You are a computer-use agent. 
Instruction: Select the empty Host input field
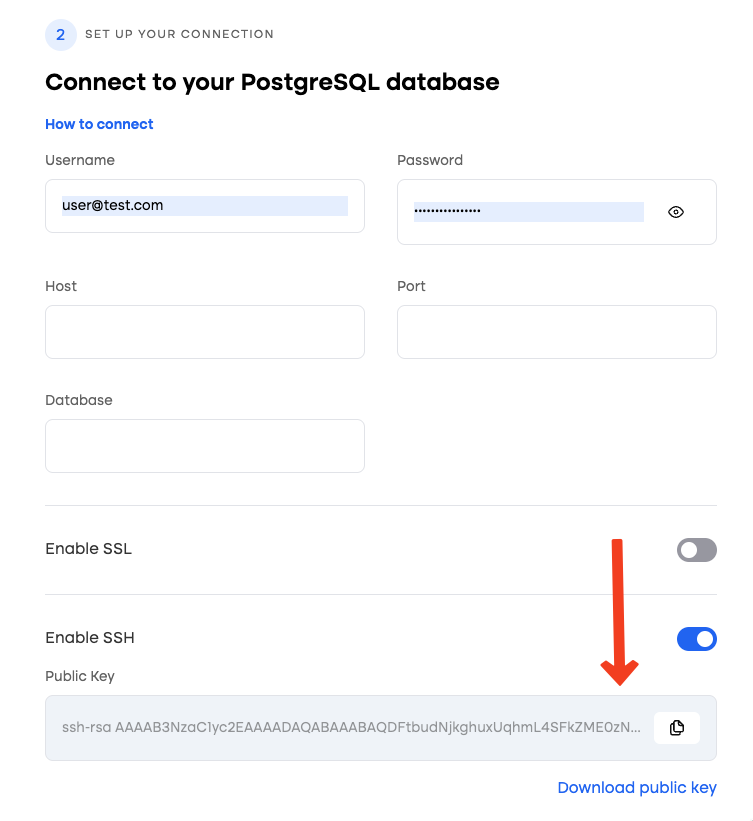click(x=204, y=332)
